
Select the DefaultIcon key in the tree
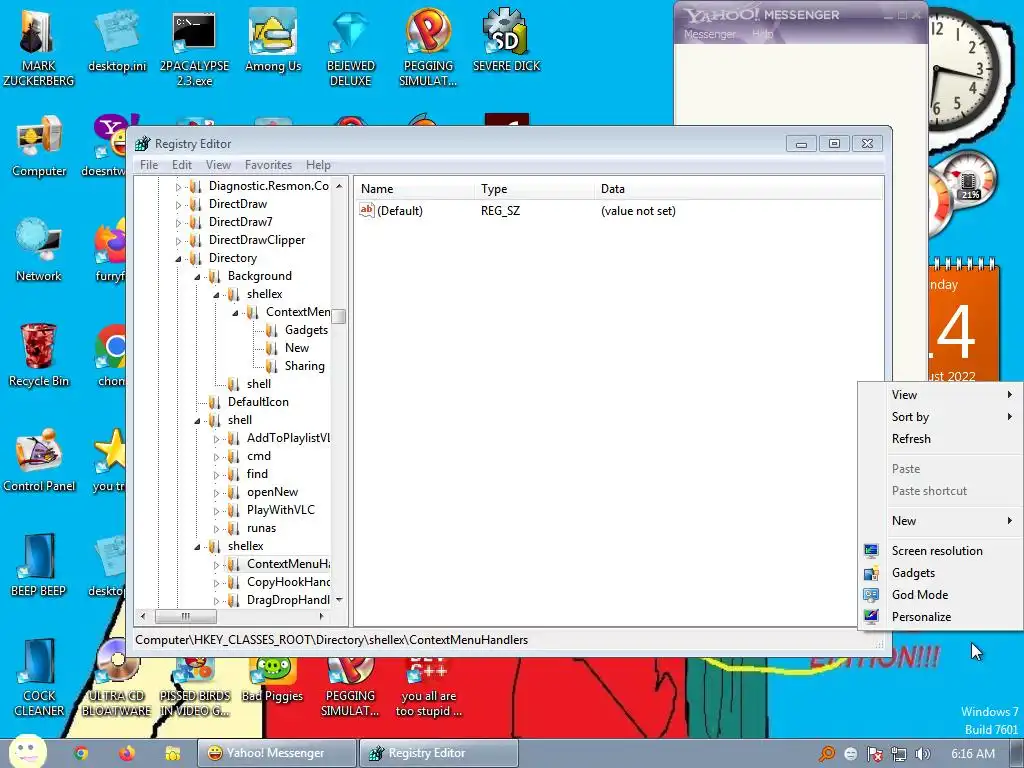(x=258, y=402)
